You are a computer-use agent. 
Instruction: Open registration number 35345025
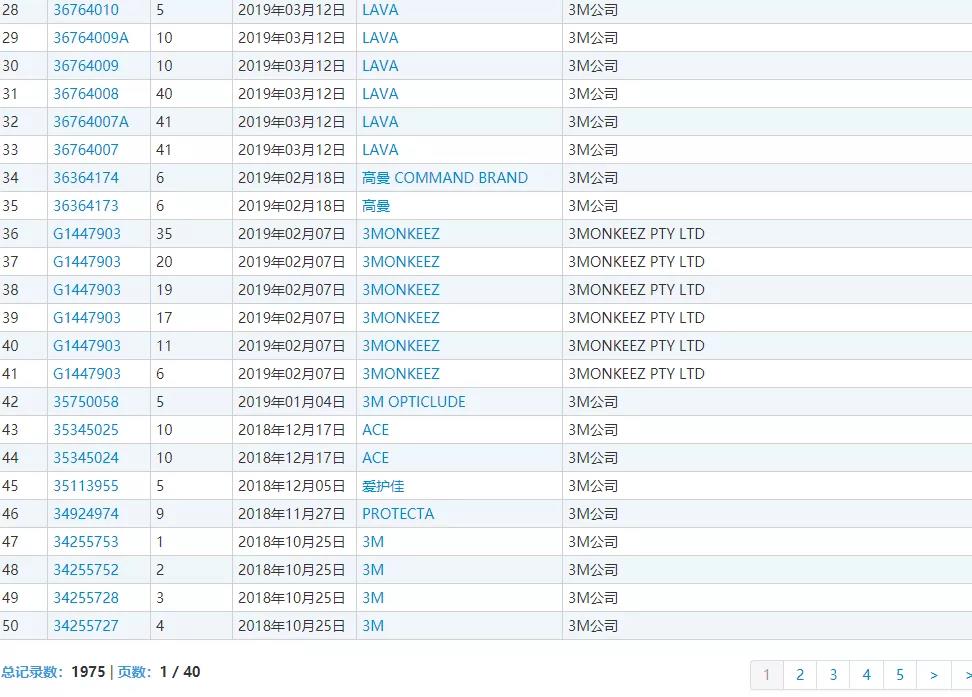(86, 430)
